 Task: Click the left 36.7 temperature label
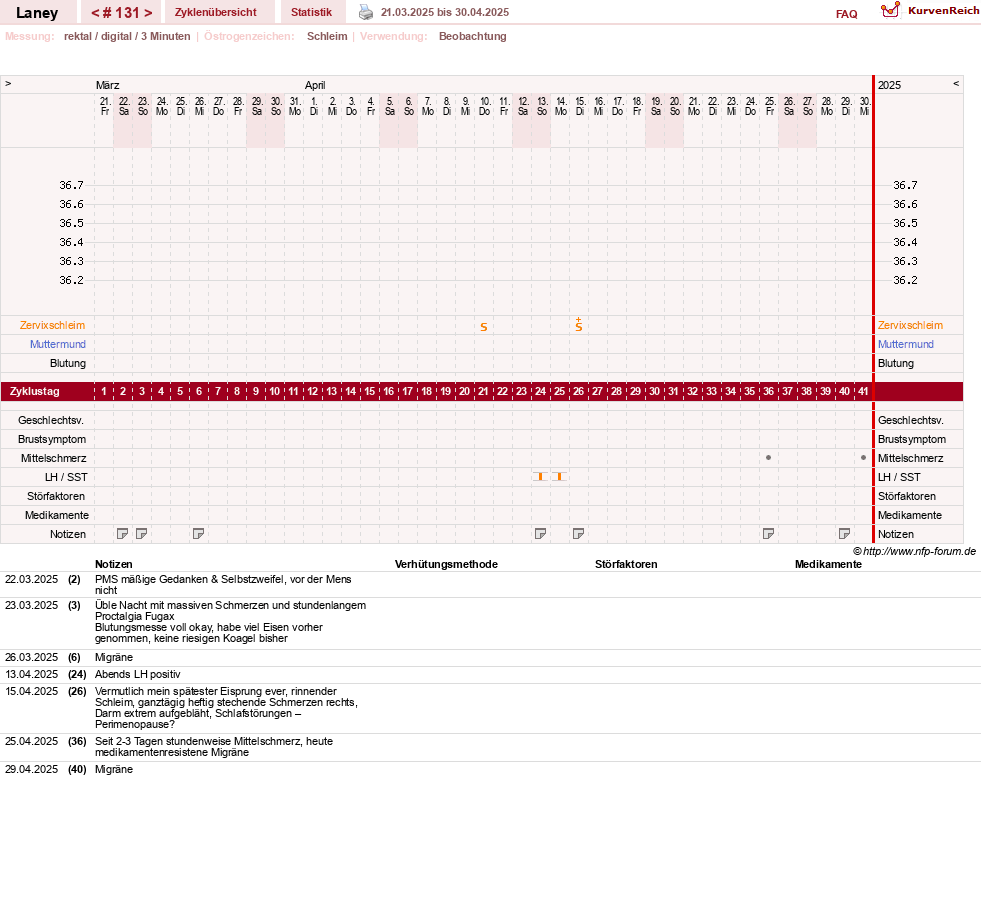click(x=71, y=185)
